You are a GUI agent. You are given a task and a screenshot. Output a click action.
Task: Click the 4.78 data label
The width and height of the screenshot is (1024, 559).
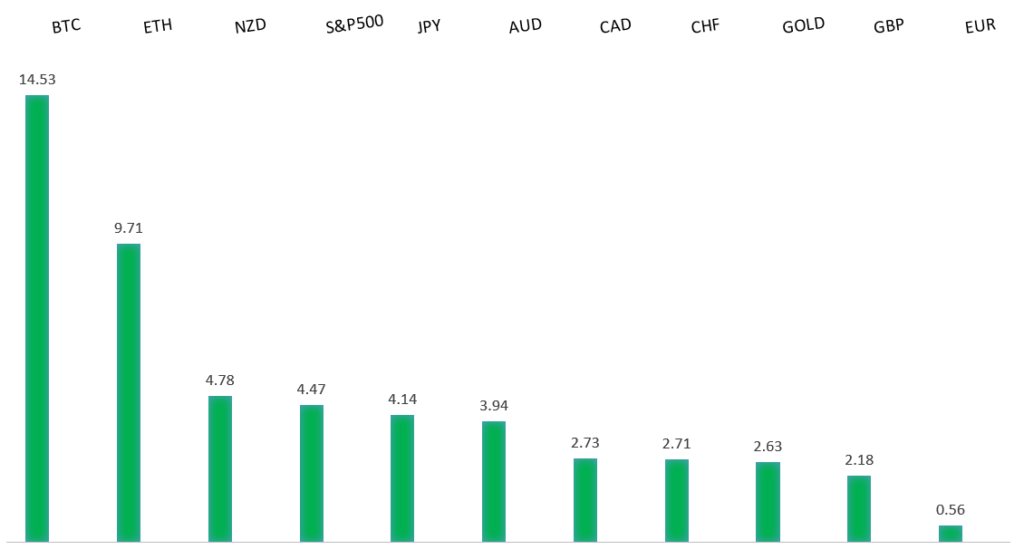click(x=220, y=380)
